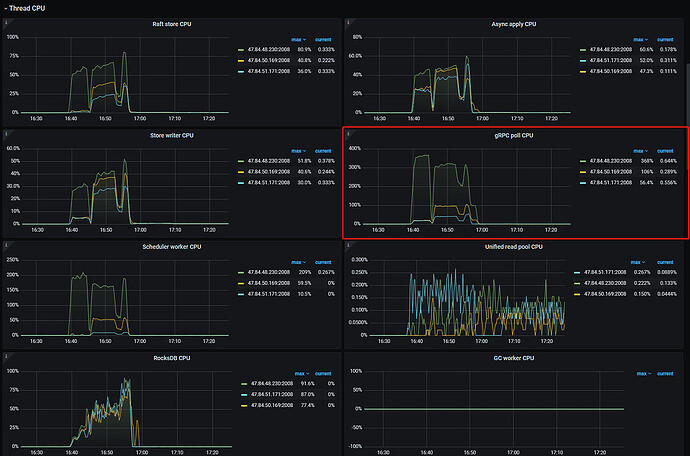Sort Raft store CPU legend by max
The width and height of the screenshot is (690, 456).
click(x=298, y=37)
